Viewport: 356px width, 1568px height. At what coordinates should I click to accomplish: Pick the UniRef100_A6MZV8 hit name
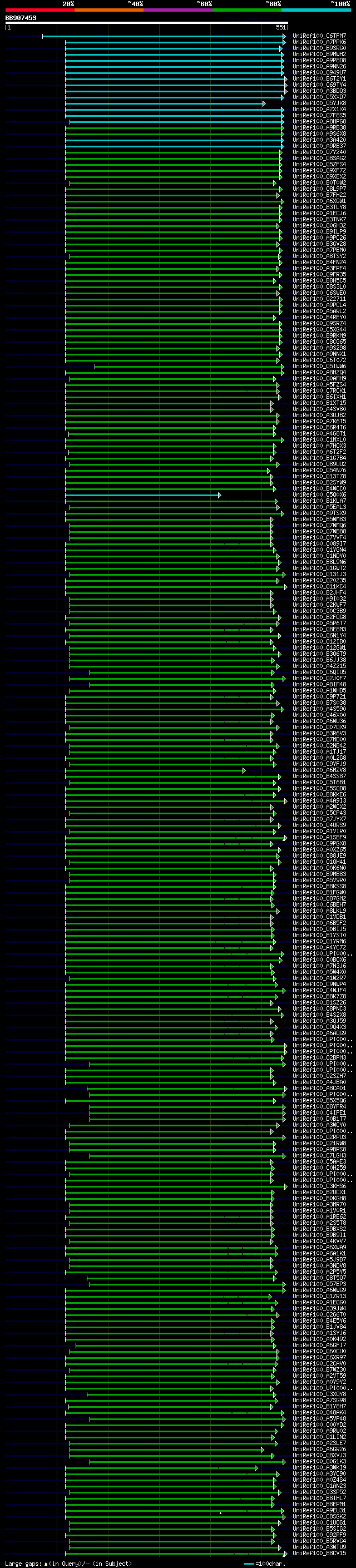[x=319, y=770]
